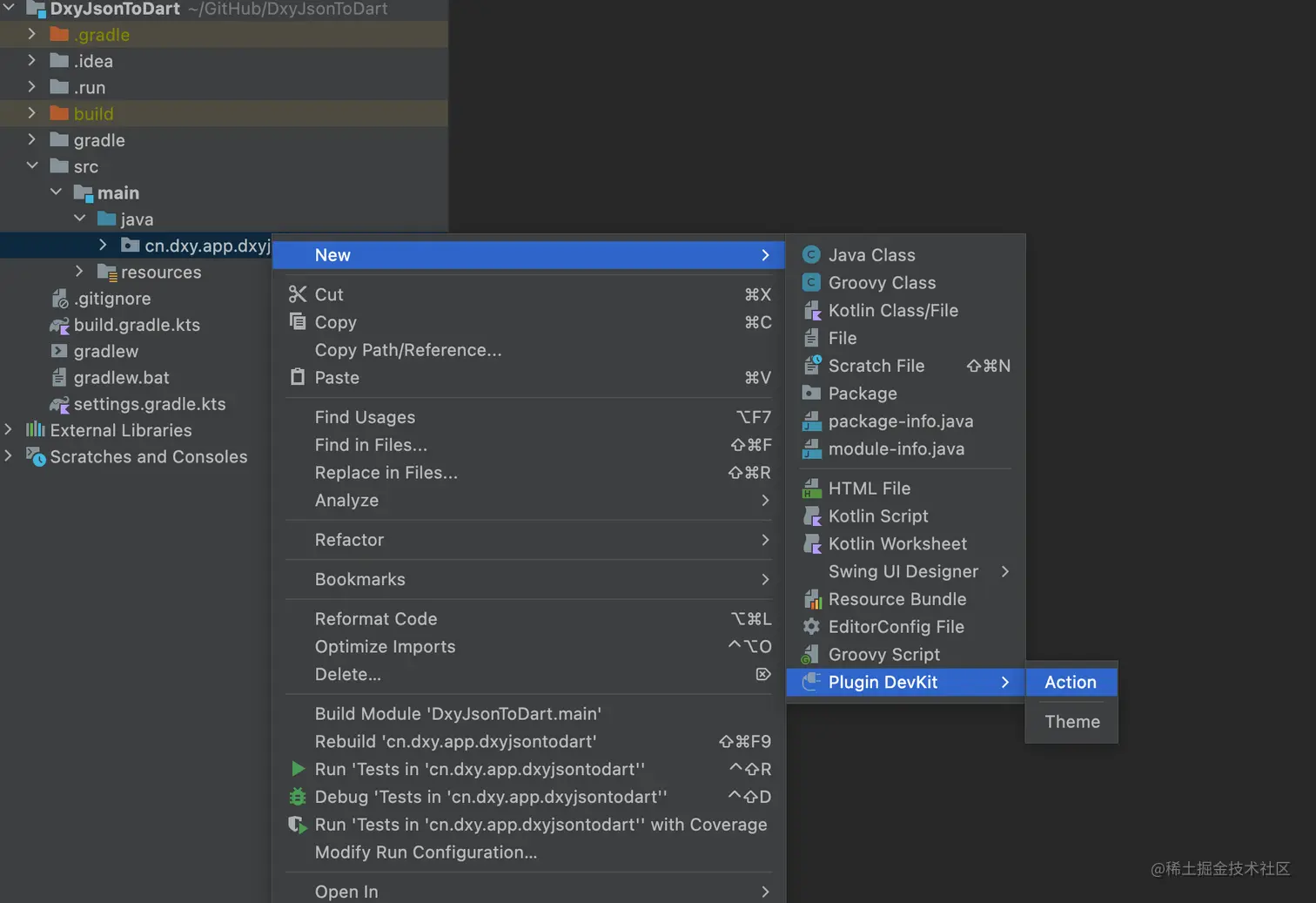Expand the .idea folder
Image resolution: width=1316 pixels, height=903 pixels.
(x=31, y=61)
